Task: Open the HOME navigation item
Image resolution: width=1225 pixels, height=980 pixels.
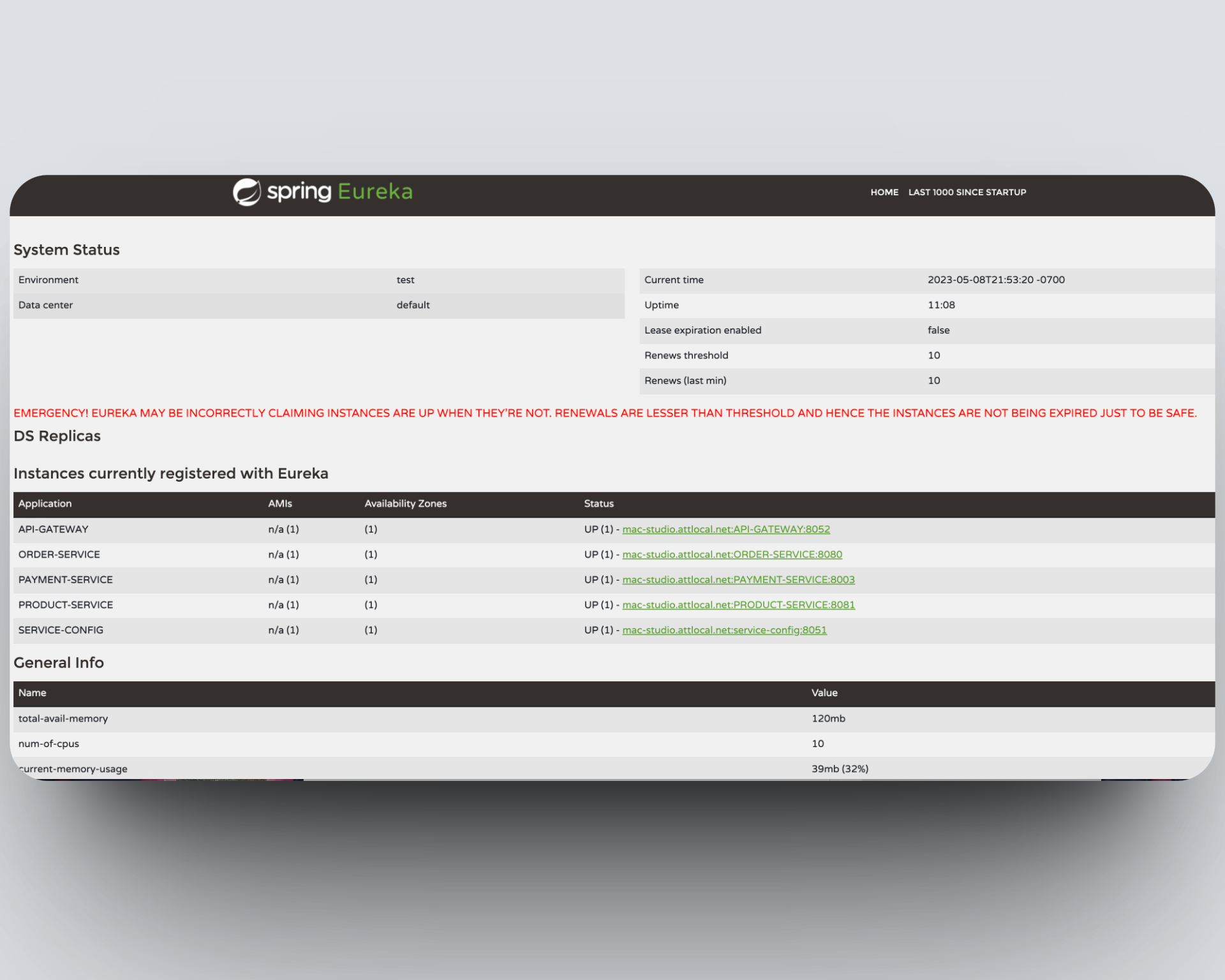Action: click(884, 192)
